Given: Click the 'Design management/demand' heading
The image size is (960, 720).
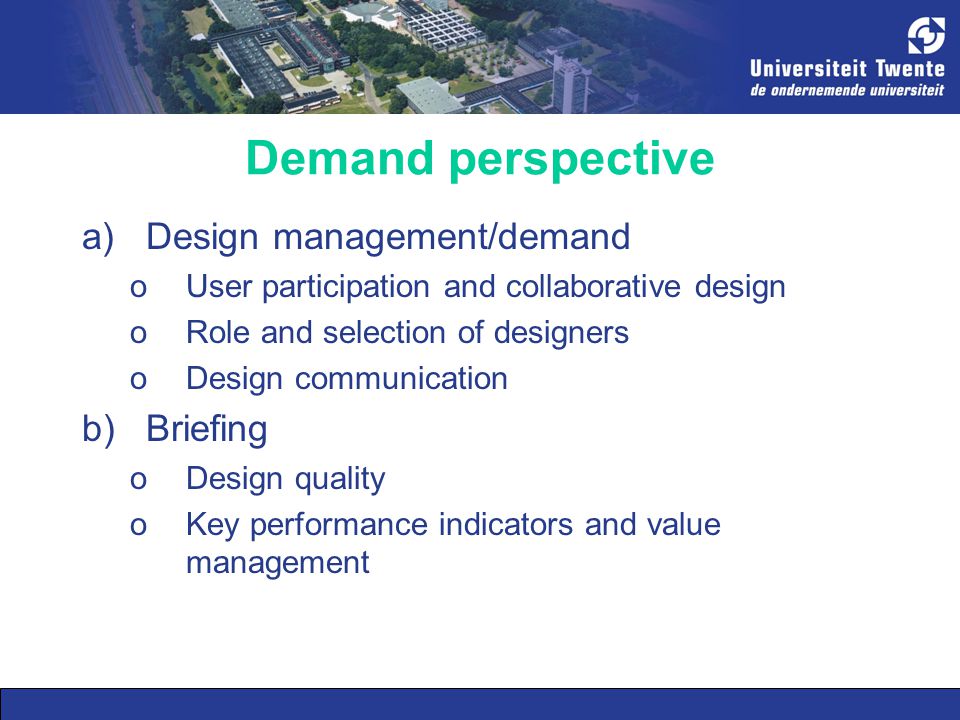Looking at the screenshot, I should click(x=388, y=237).
